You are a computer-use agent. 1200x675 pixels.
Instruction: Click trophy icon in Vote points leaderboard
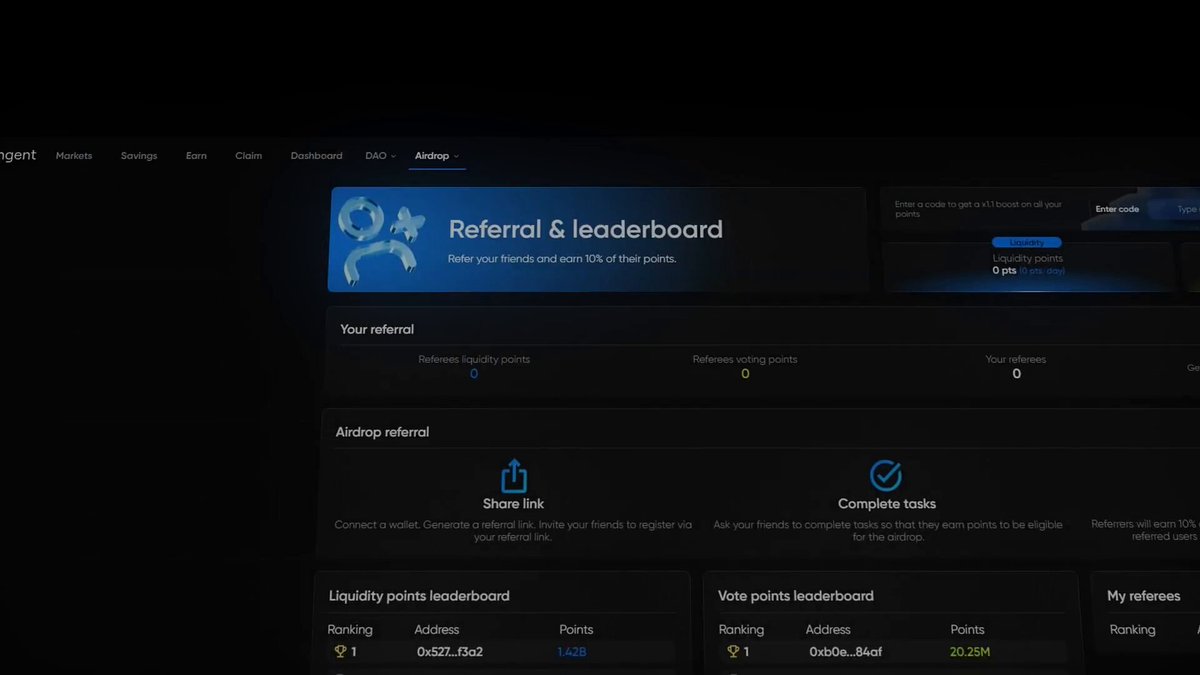click(x=733, y=652)
